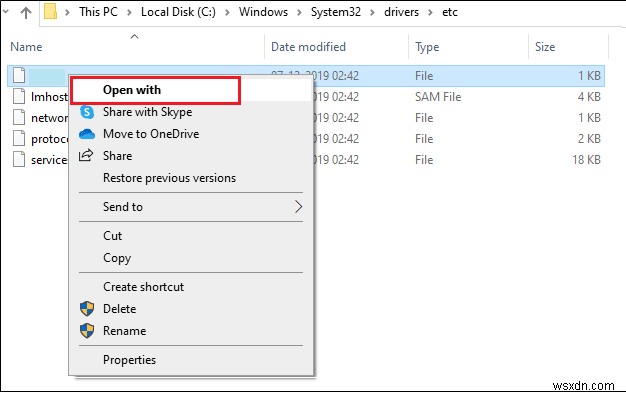Expand chevron after System32 breadcrumb

(372, 12)
